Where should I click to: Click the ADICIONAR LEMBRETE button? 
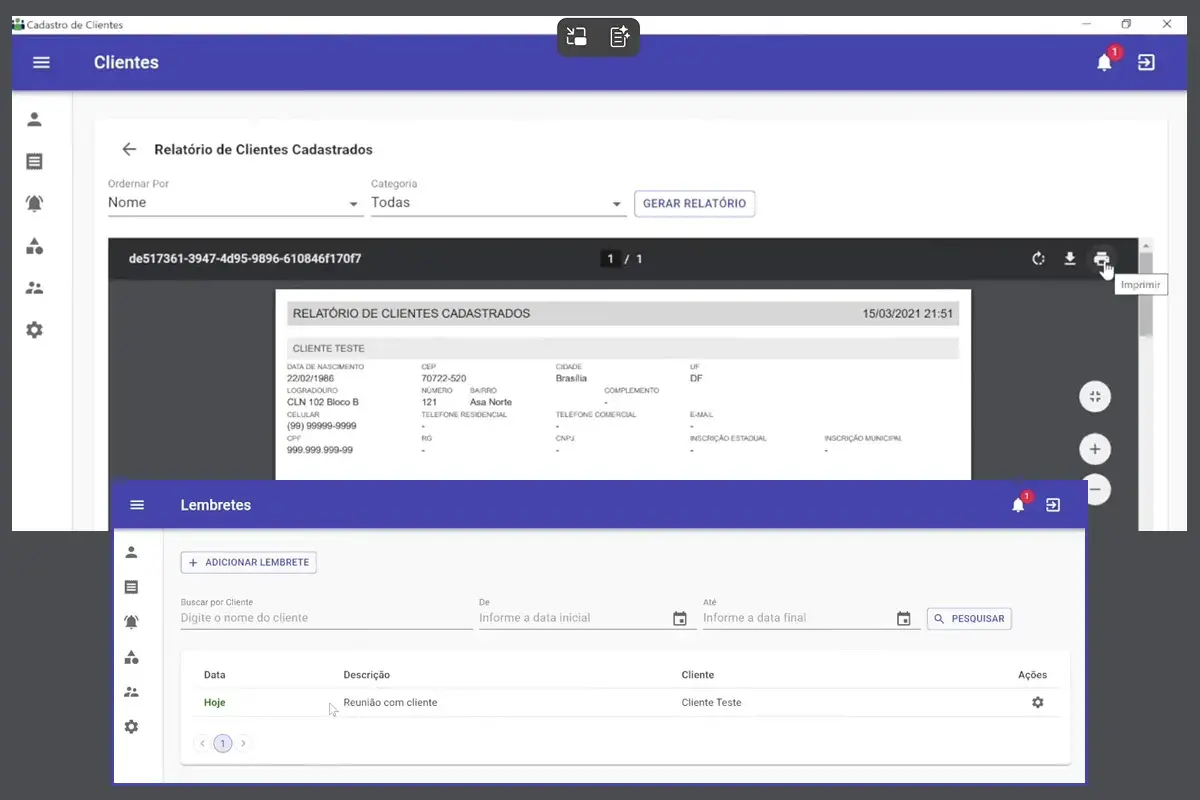coord(248,562)
